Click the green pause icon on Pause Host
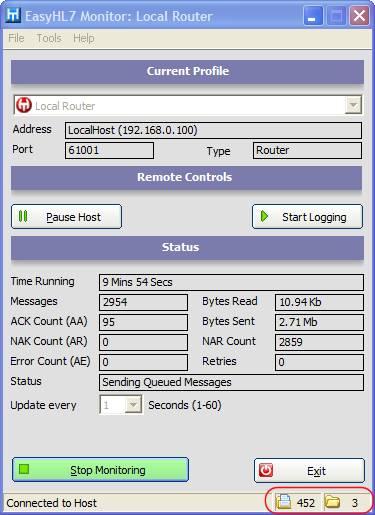Viewport: 375px width, 515px height. (23, 216)
